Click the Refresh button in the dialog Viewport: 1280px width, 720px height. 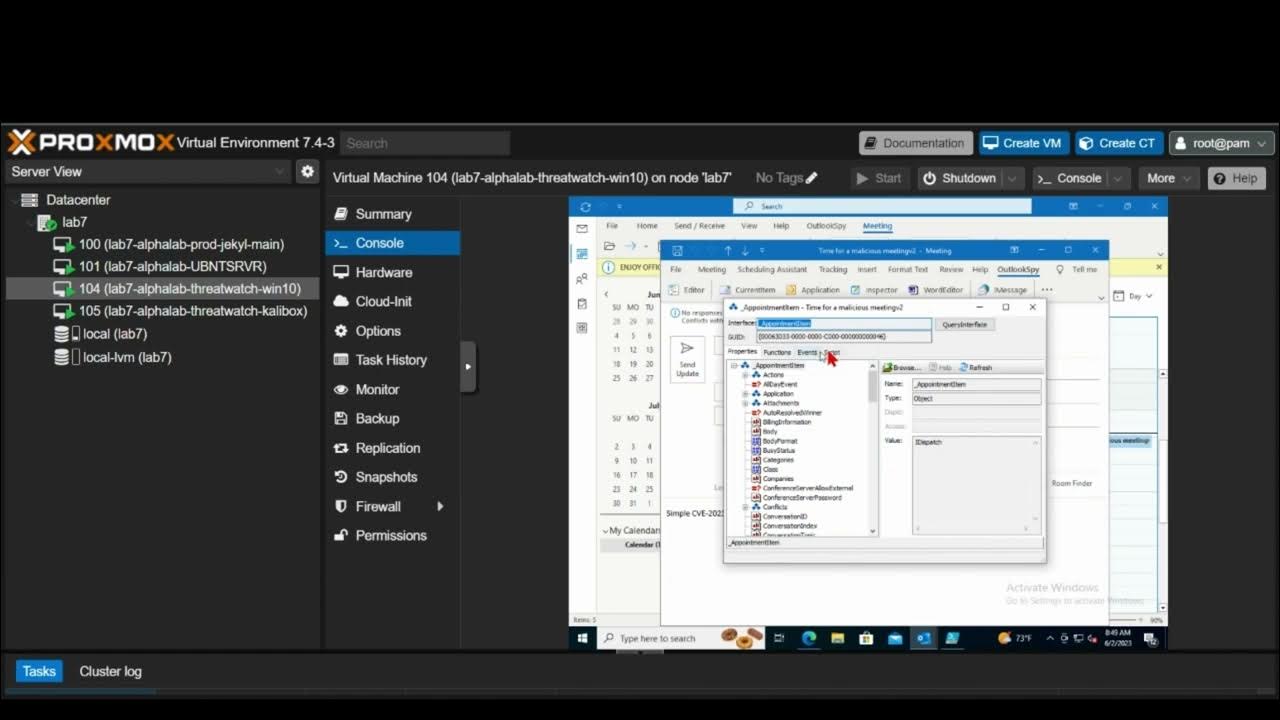(975, 367)
